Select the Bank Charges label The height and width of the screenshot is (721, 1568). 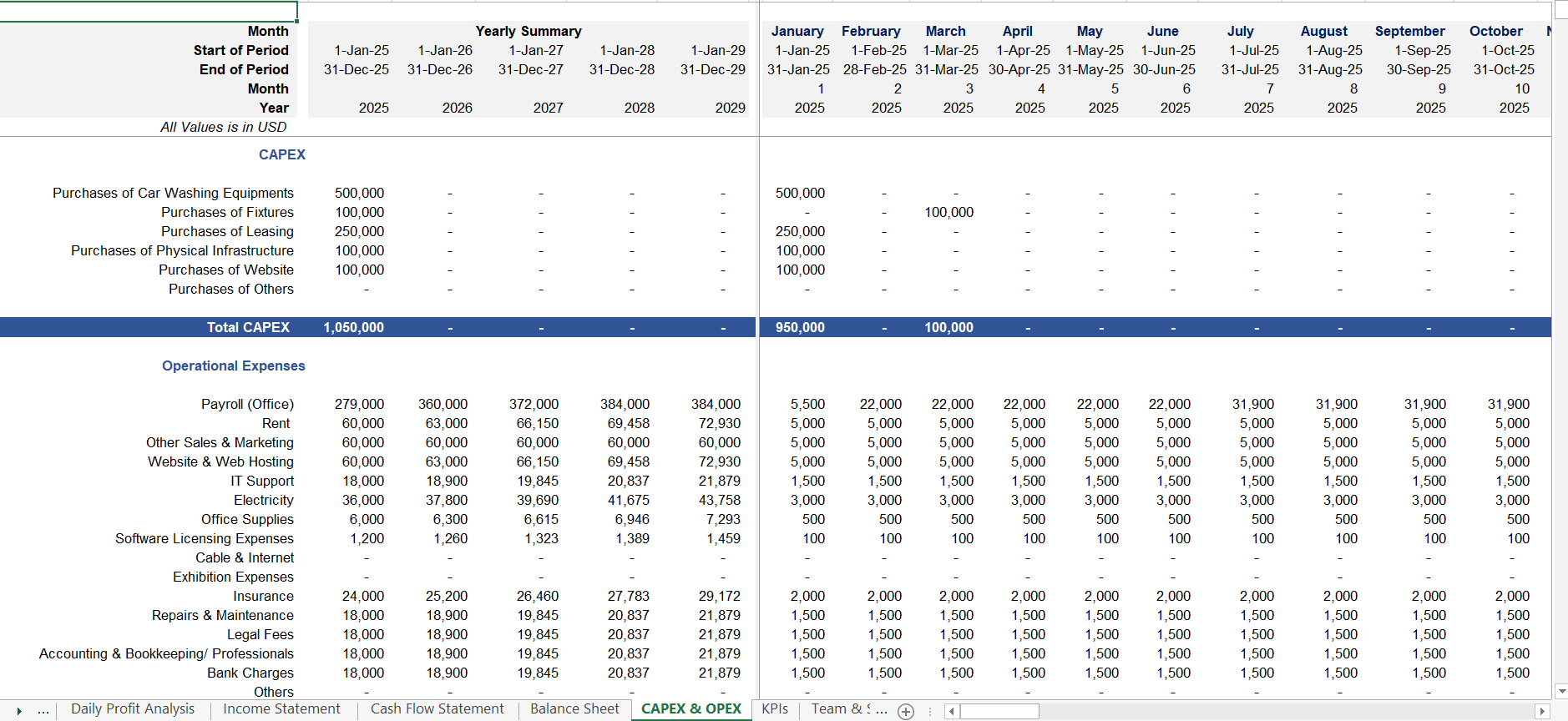pyautogui.click(x=250, y=673)
